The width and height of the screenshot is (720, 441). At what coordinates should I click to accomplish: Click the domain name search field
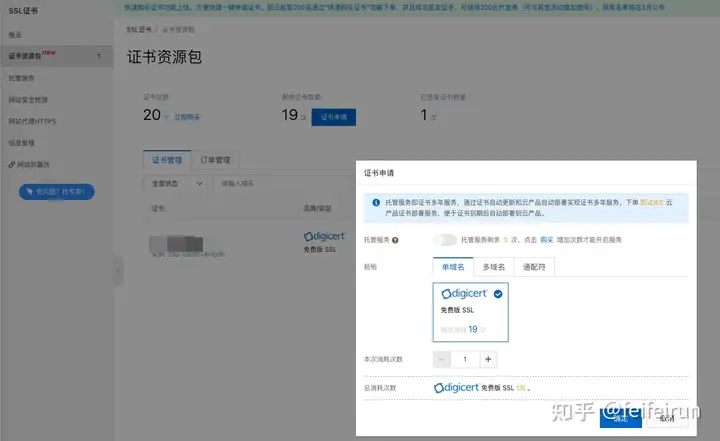(x=283, y=183)
